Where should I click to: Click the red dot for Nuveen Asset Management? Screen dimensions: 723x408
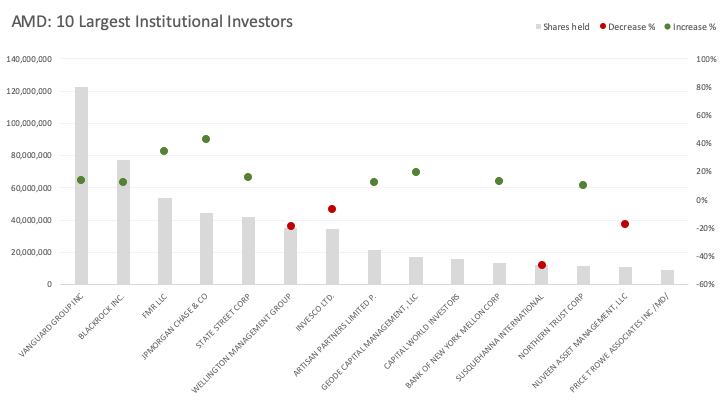pyautogui.click(x=625, y=224)
